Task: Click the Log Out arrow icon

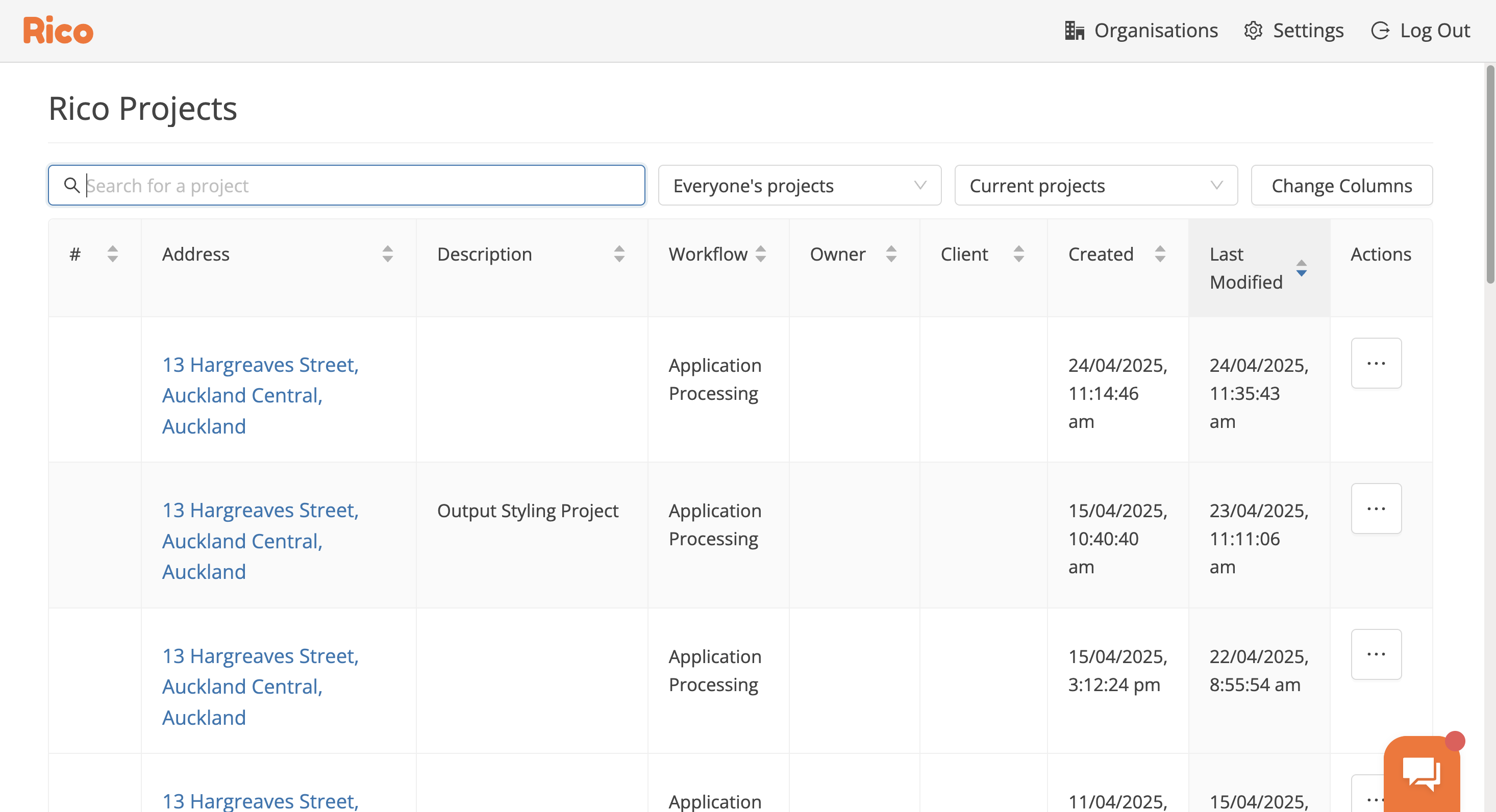Action: pyautogui.click(x=1380, y=30)
